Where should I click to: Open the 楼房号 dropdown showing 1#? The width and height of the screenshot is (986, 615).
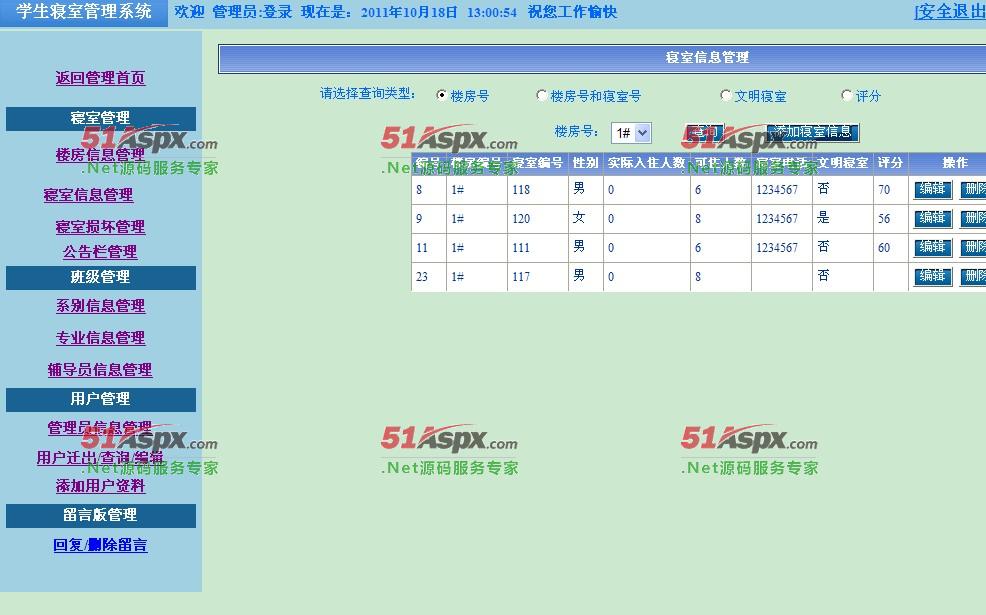point(631,133)
